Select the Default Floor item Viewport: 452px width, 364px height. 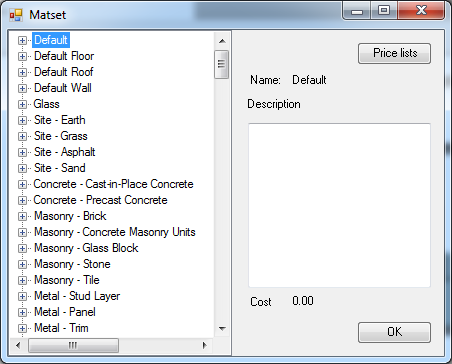[x=64, y=56]
